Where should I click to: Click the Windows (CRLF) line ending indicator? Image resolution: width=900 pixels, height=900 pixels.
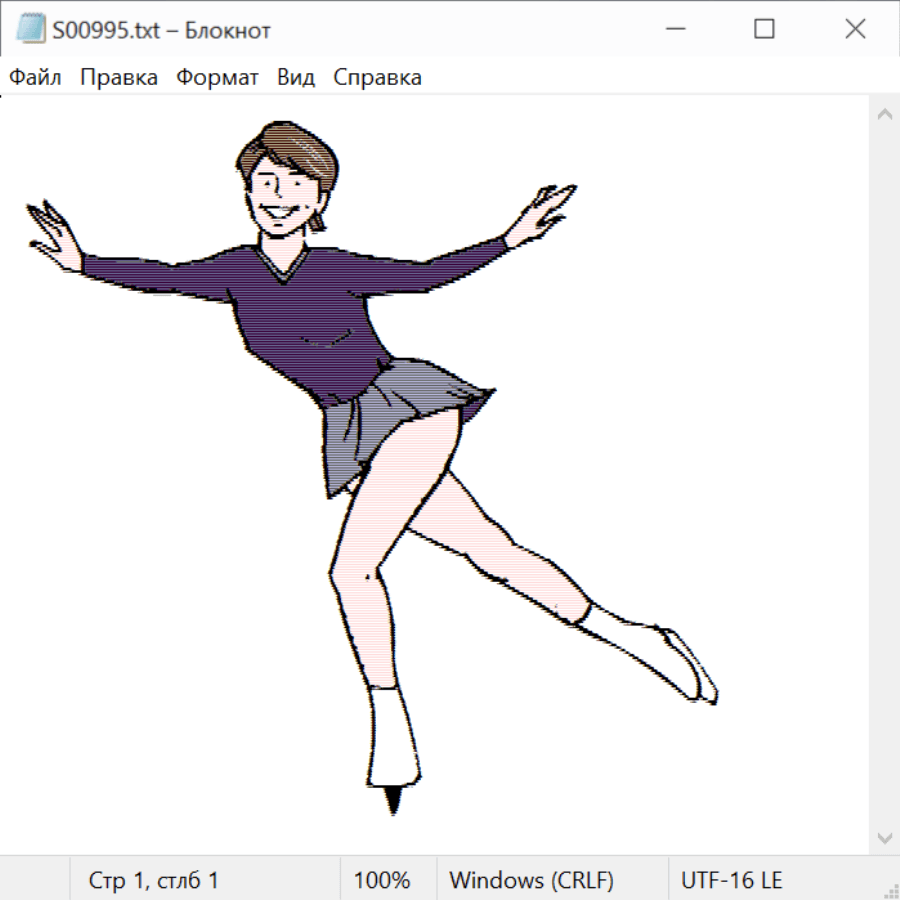pyautogui.click(x=531, y=881)
